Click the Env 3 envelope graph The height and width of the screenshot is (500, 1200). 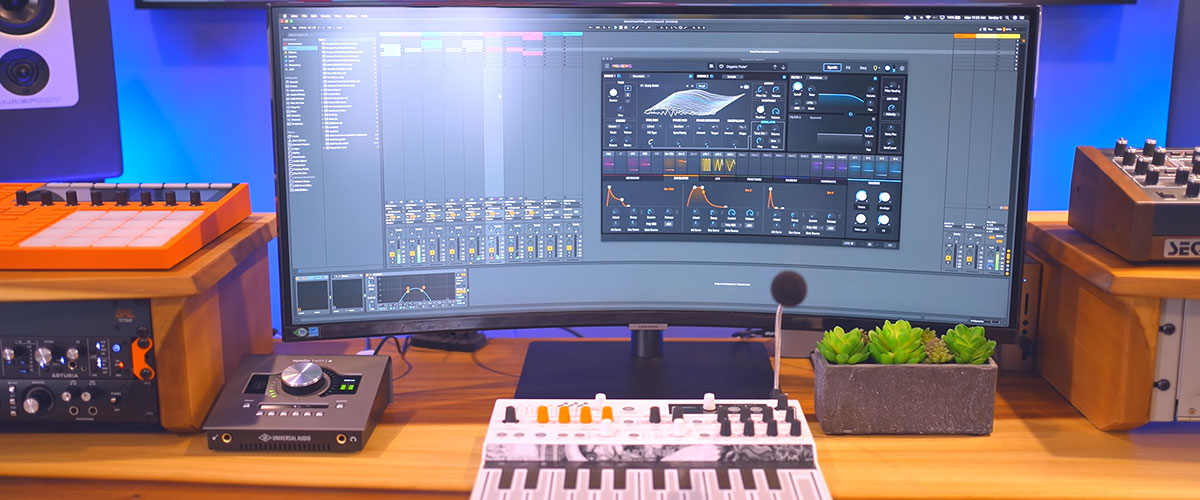tap(801, 195)
